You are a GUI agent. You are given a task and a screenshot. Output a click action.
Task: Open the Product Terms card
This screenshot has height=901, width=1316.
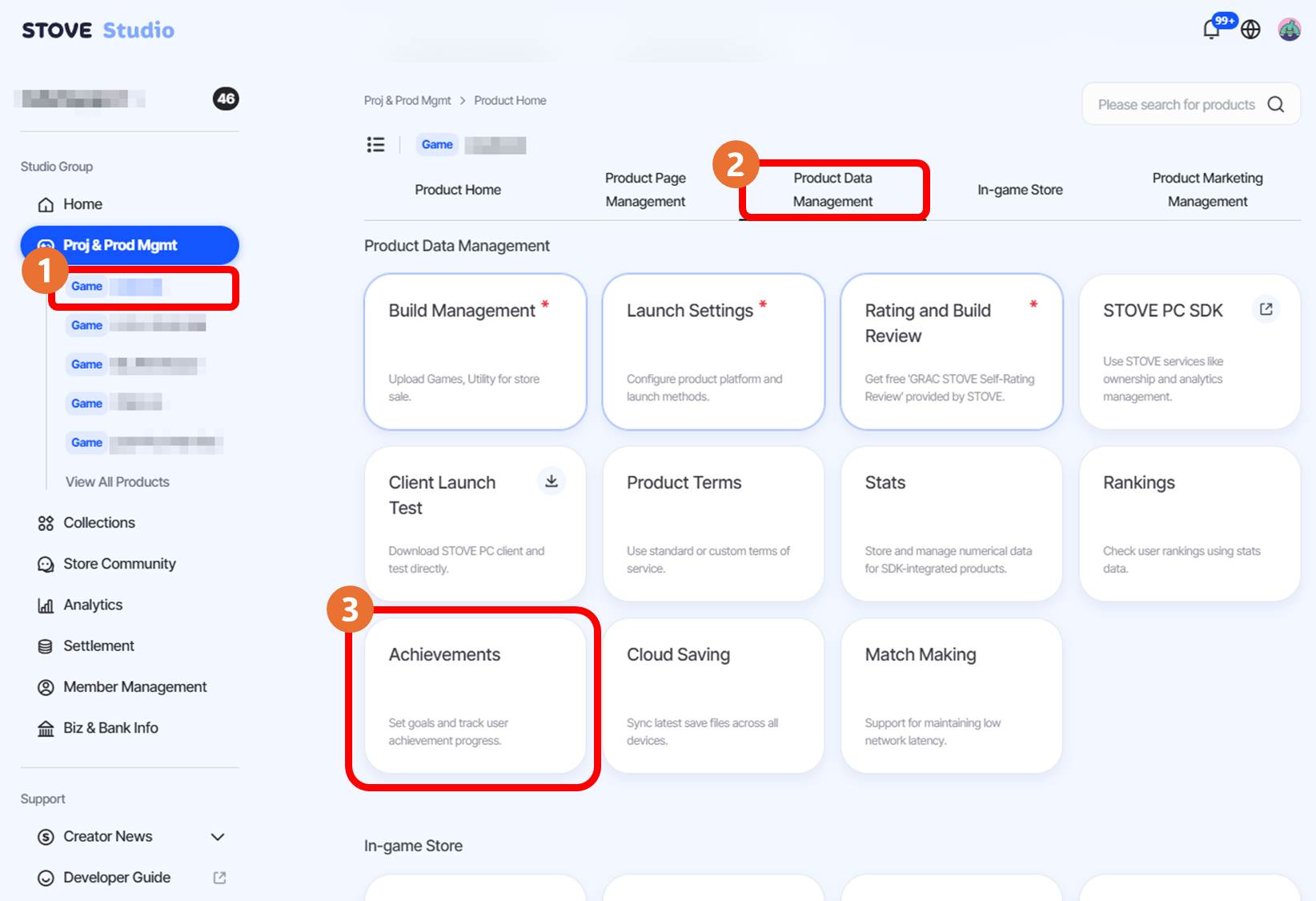pos(713,524)
